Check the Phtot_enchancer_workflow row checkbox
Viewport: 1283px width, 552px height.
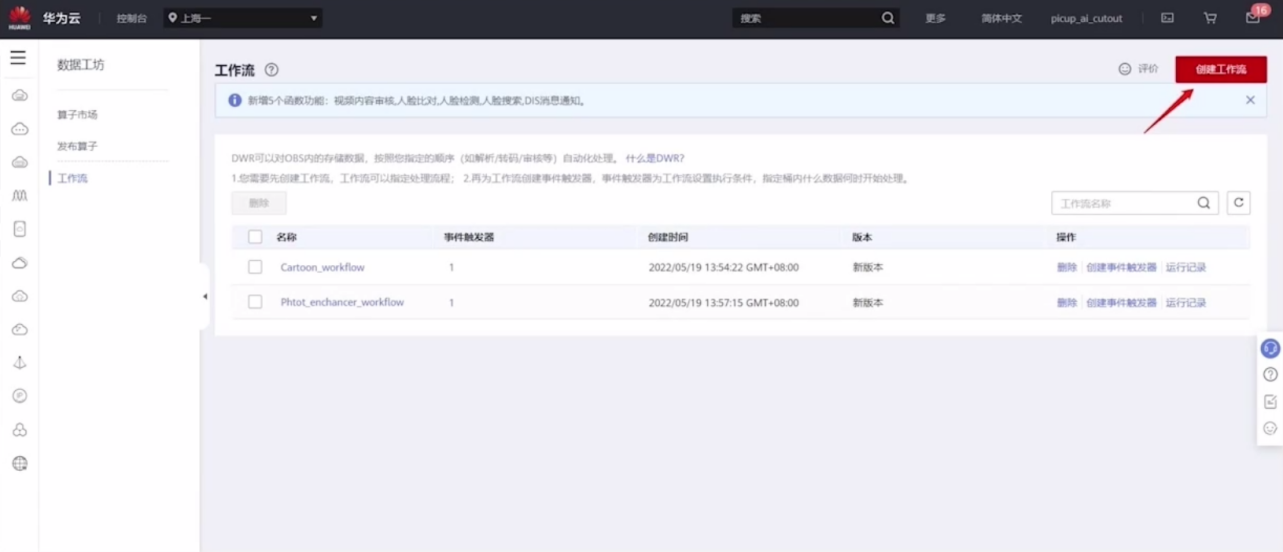pos(255,302)
